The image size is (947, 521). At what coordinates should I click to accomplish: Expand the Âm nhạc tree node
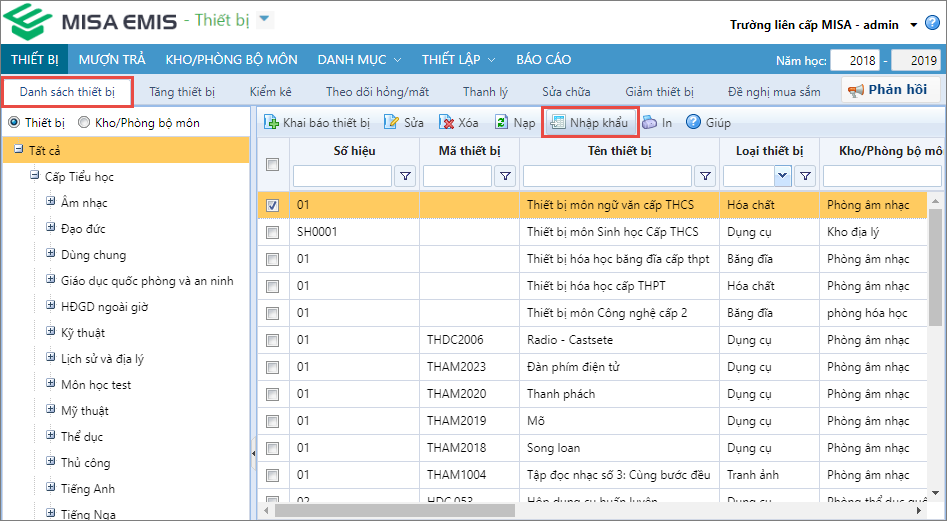(50, 203)
